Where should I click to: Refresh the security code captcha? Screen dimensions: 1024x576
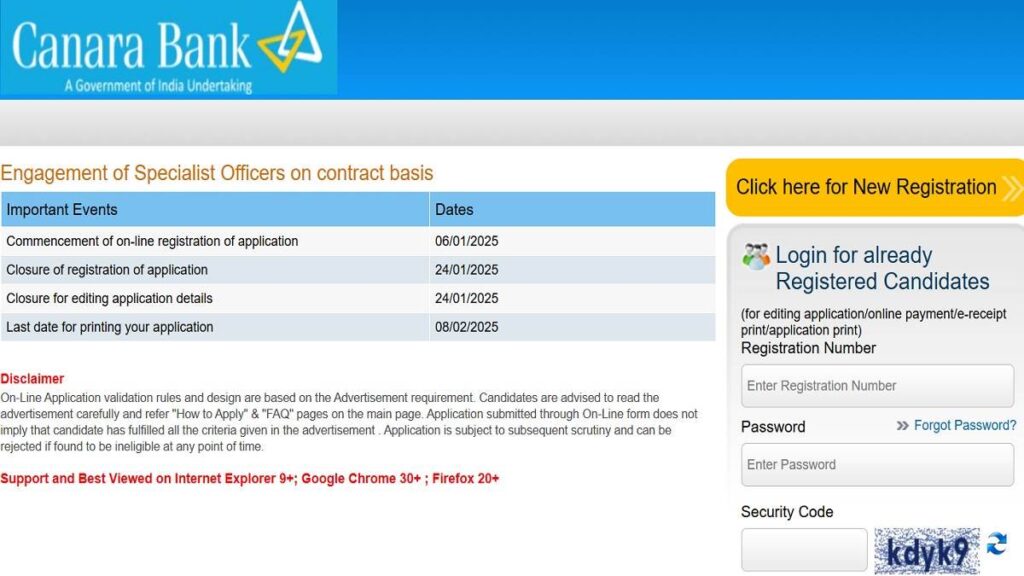997,543
